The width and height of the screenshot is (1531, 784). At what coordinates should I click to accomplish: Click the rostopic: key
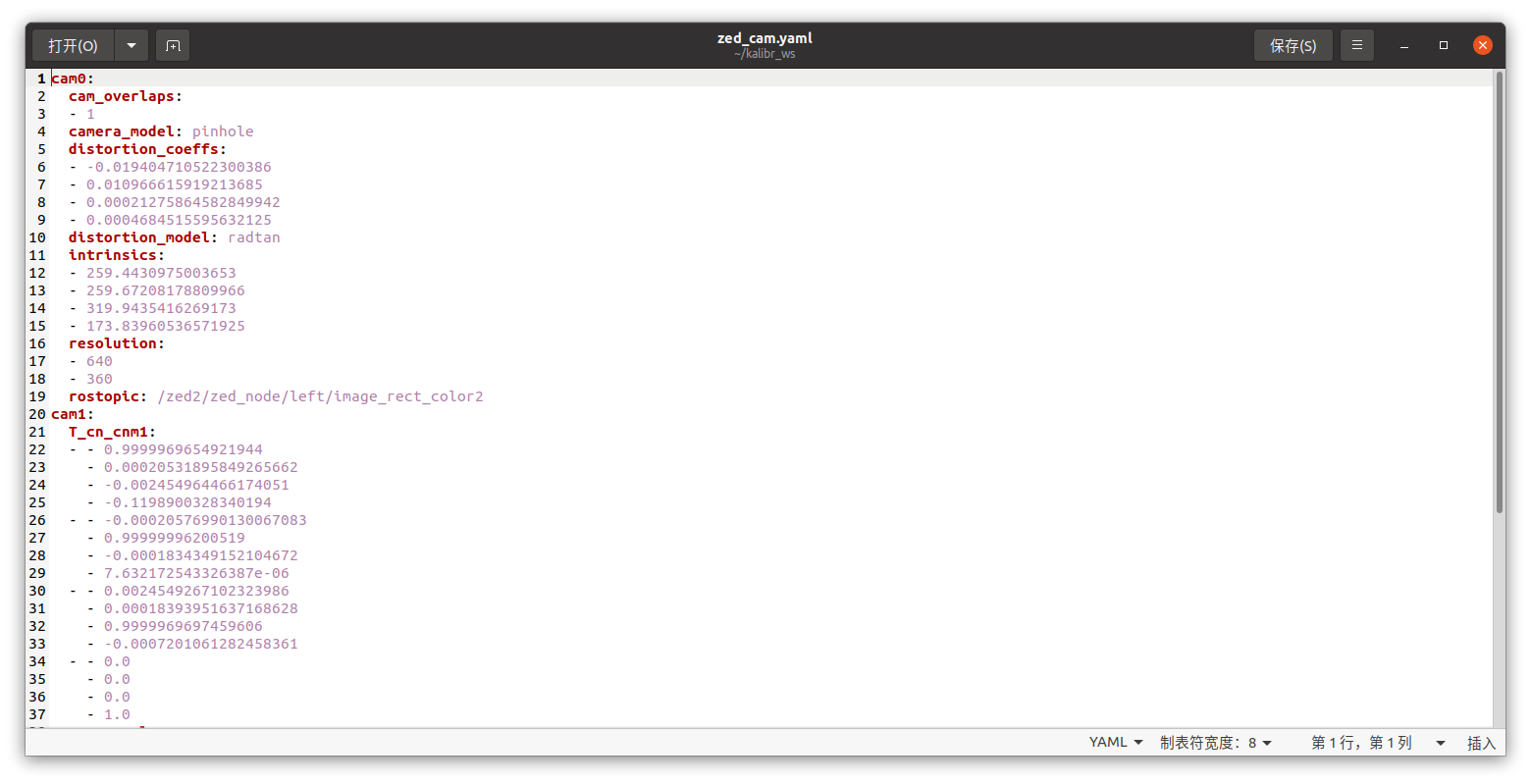[x=108, y=396]
